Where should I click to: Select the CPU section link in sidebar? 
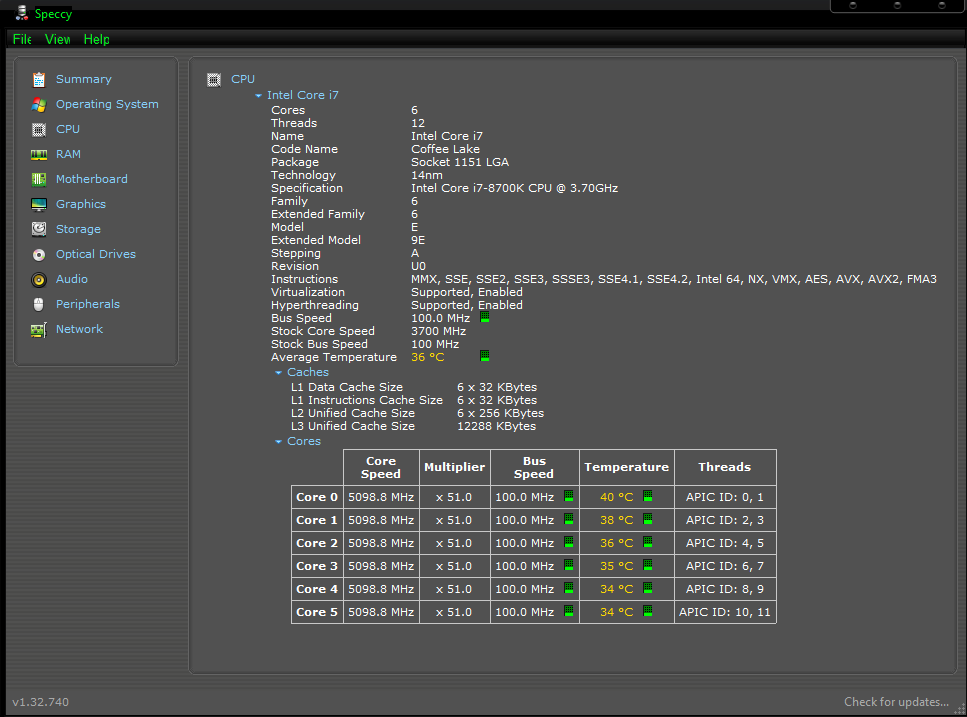tap(68, 129)
